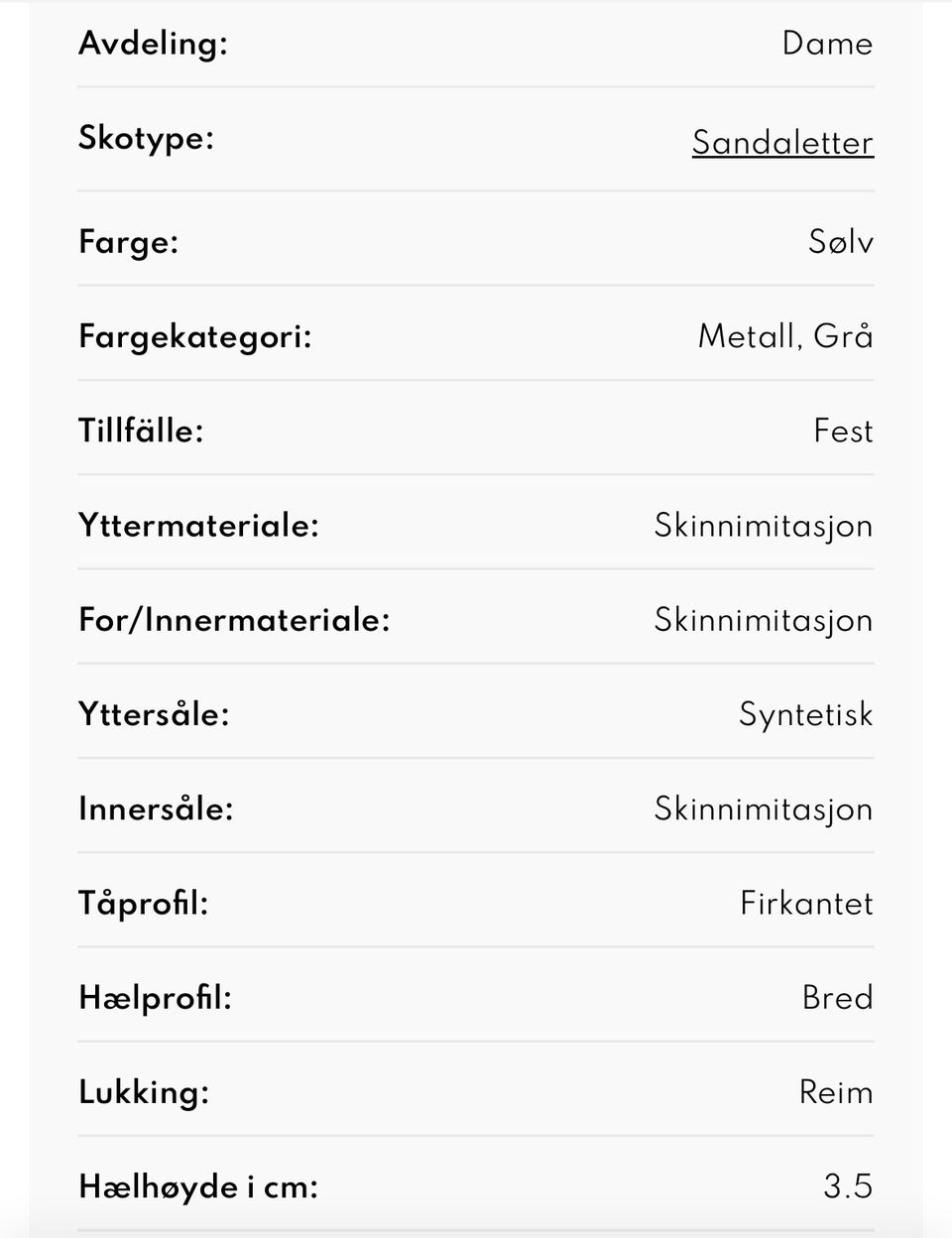Click the Innersåle label
The height and width of the screenshot is (1242, 952).
(x=156, y=808)
